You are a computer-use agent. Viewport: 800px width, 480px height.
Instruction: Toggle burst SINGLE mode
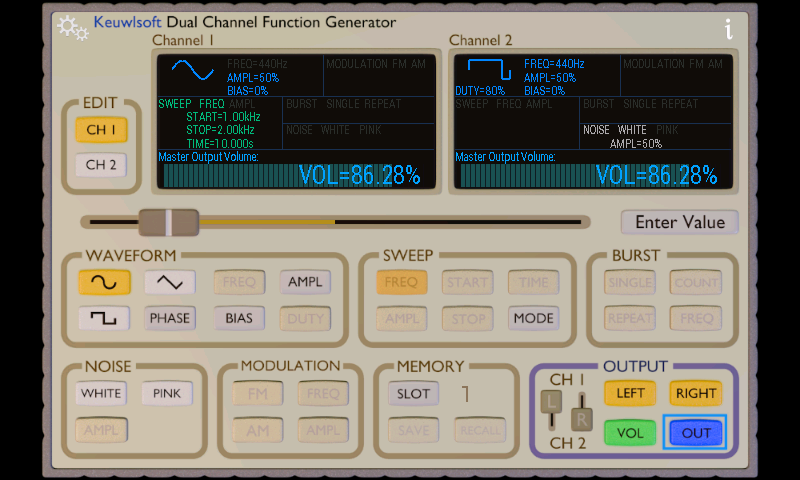630,282
